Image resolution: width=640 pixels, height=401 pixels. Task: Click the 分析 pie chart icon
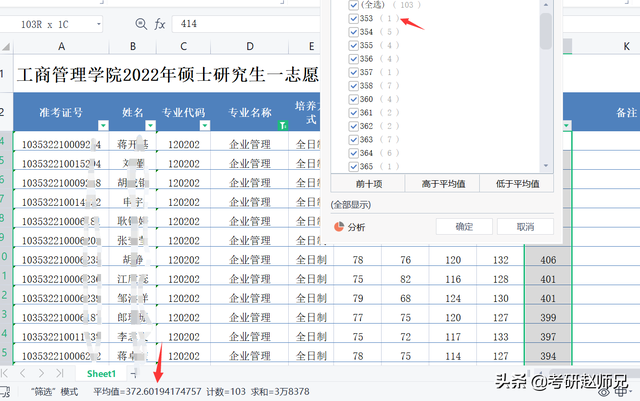point(339,227)
